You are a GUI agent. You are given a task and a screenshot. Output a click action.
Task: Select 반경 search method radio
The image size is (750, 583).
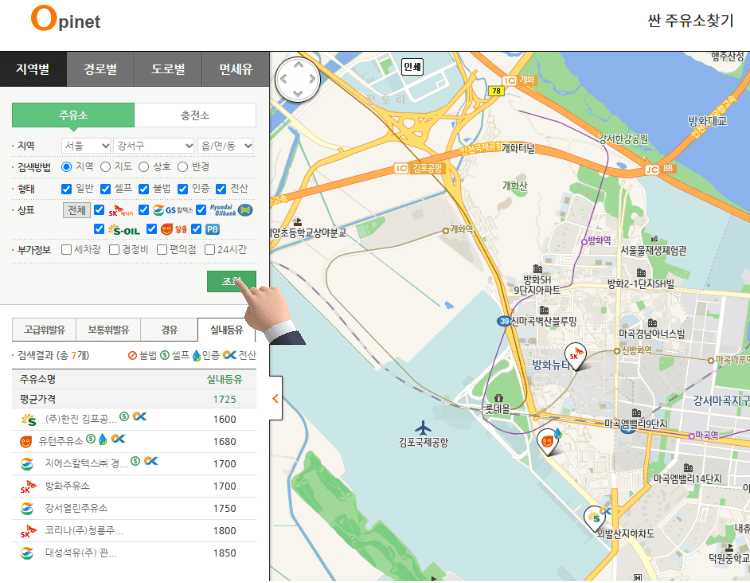182,166
